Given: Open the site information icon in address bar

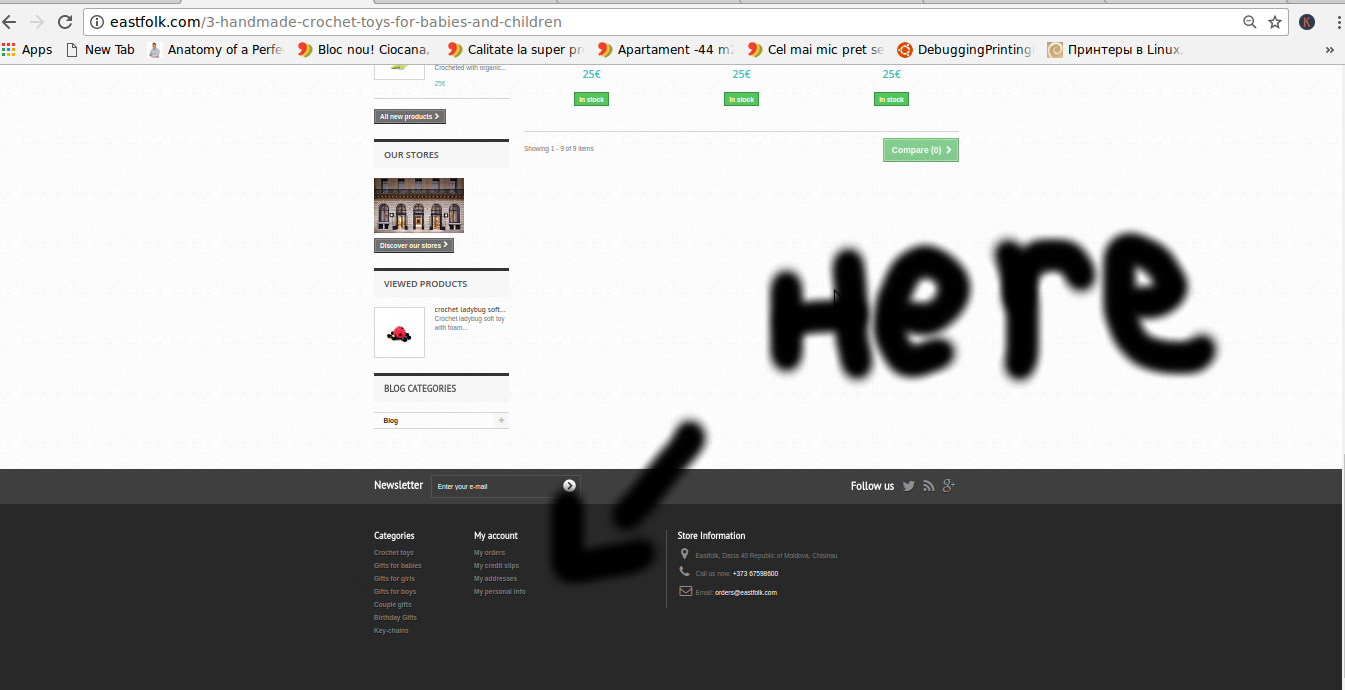Looking at the screenshot, I should pos(96,22).
